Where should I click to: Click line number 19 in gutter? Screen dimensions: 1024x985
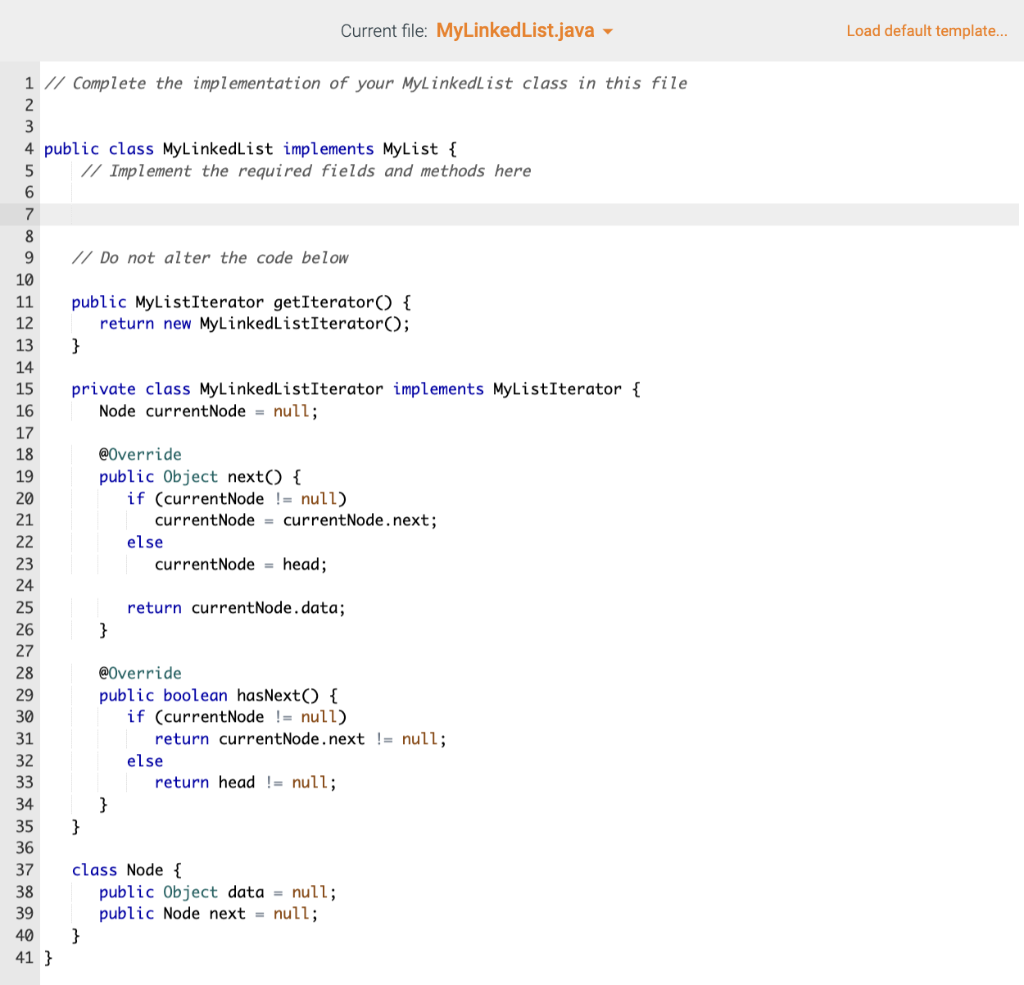pos(25,476)
